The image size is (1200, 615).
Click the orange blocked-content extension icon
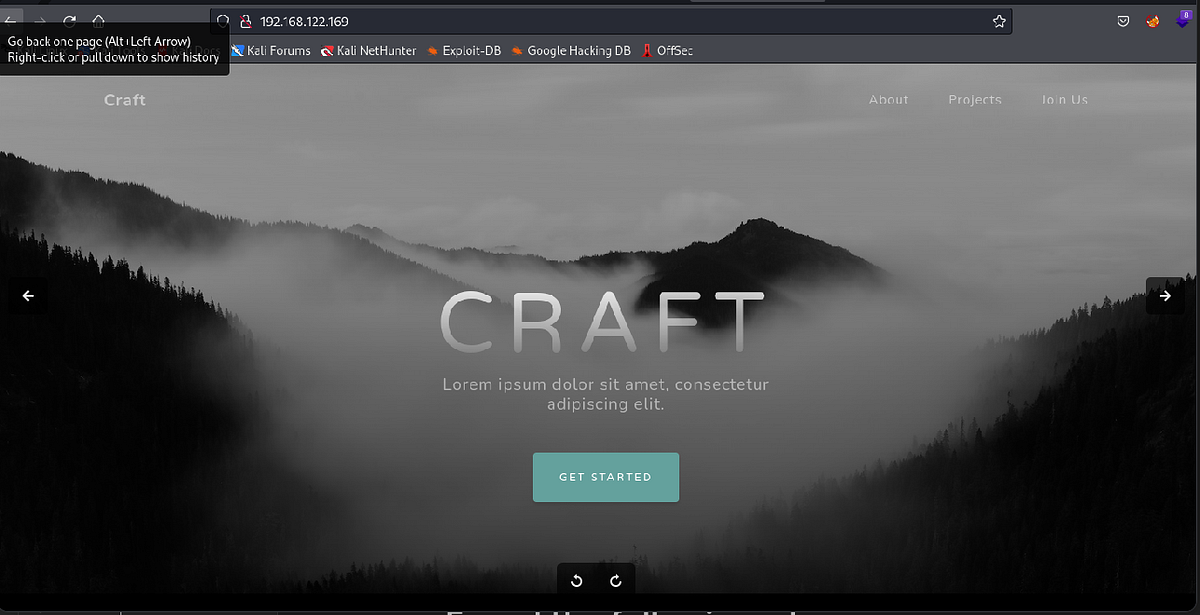[x=1152, y=20]
